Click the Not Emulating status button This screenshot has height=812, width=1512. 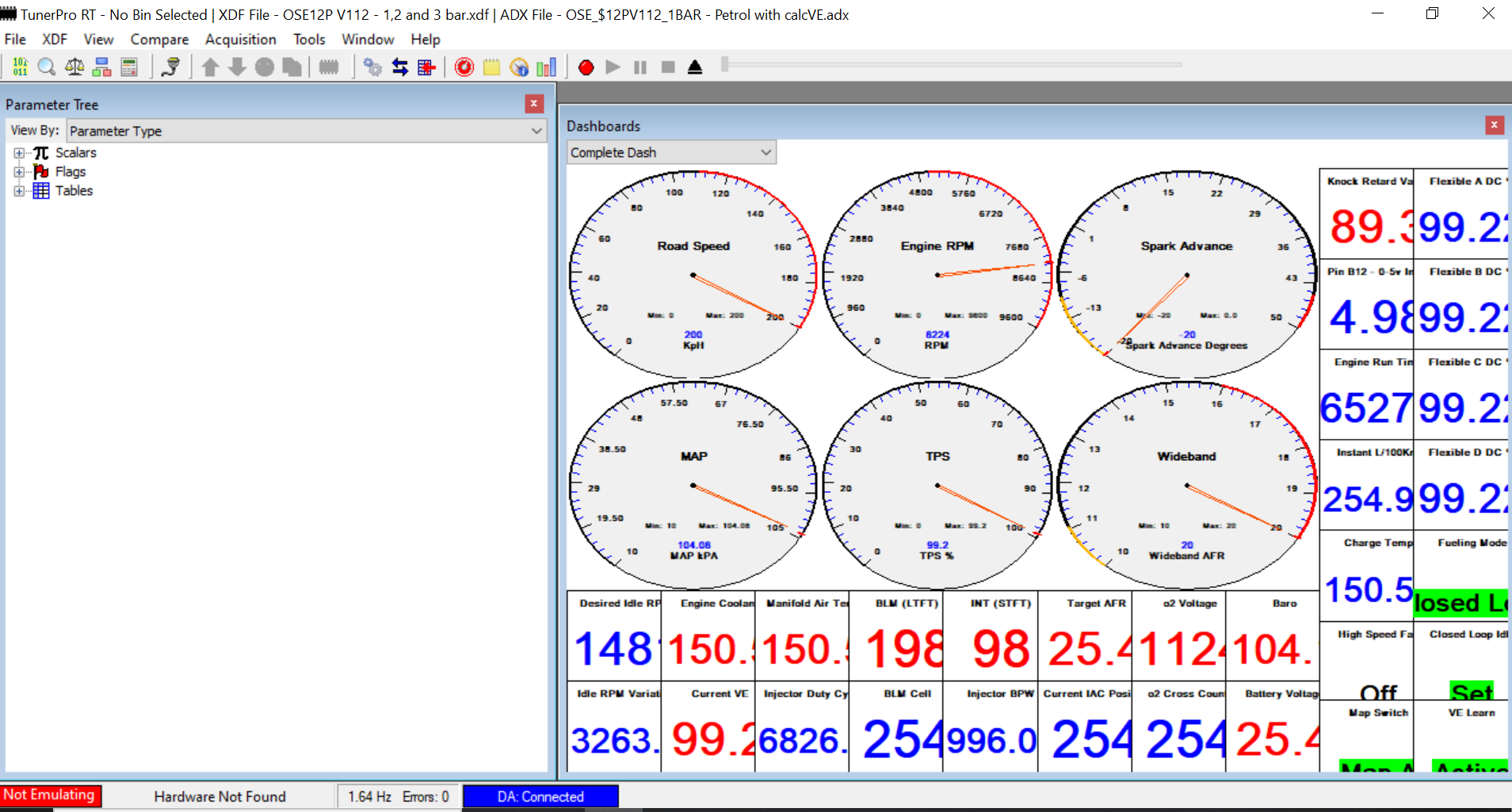(51, 795)
